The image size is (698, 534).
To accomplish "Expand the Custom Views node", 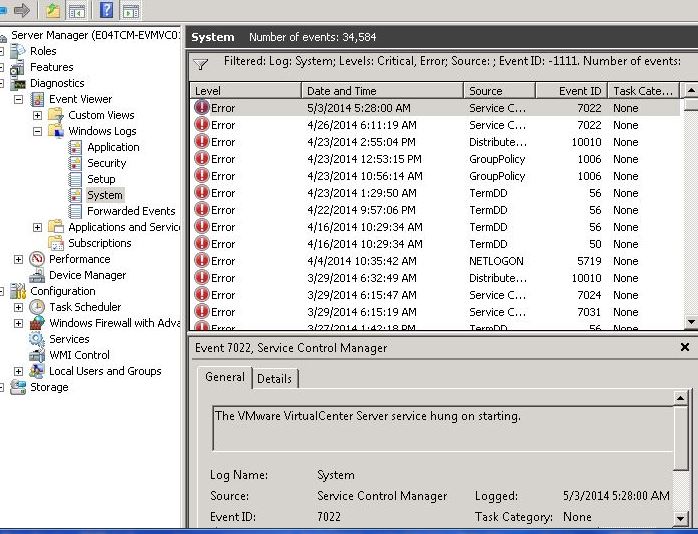I will pos(37,115).
